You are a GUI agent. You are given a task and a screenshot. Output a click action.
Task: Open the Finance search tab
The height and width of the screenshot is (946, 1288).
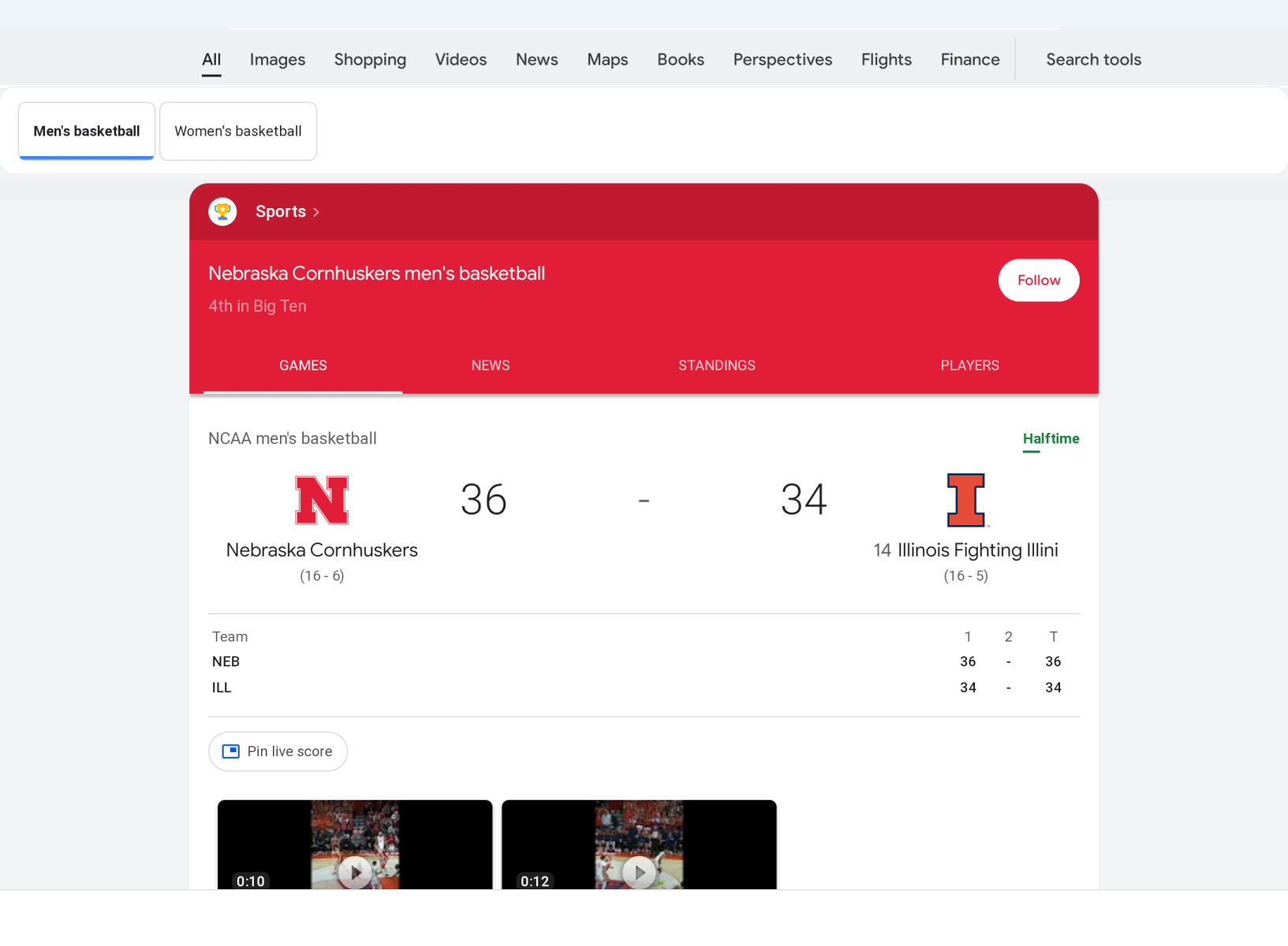pyautogui.click(x=970, y=60)
